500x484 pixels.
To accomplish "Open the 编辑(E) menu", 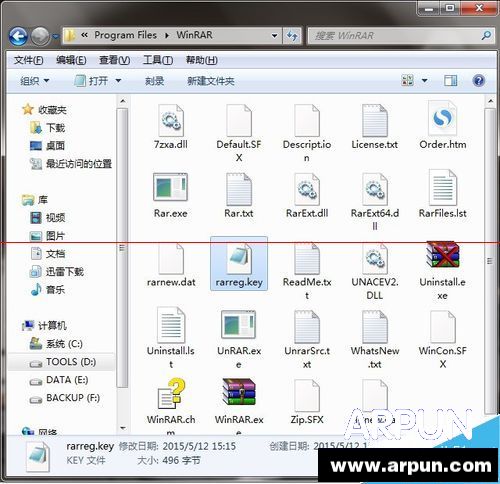I will (x=71, y=60).
